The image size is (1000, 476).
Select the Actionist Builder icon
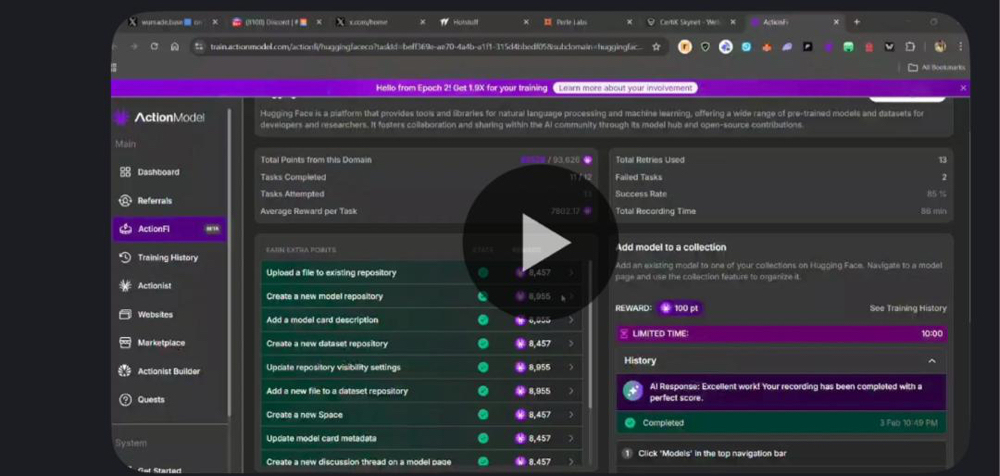tap(125, 371)
